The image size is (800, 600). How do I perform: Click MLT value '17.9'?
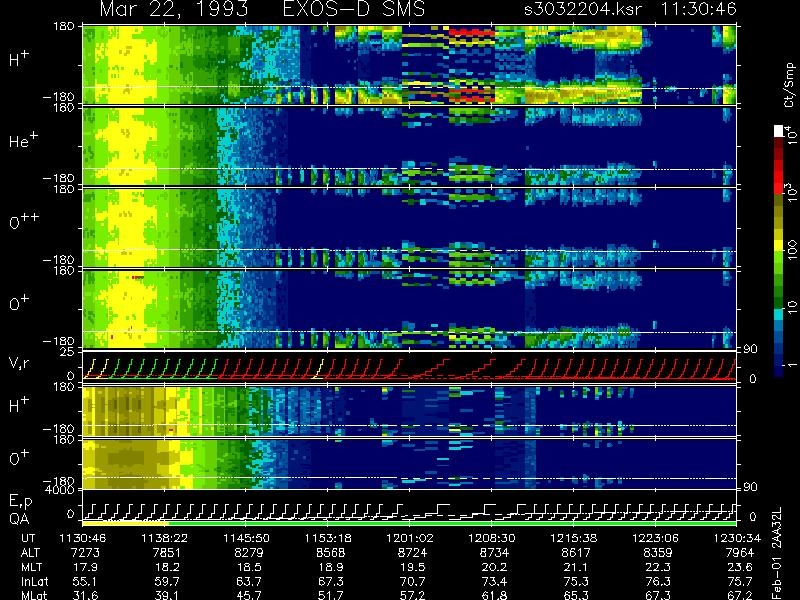(85, 567)
